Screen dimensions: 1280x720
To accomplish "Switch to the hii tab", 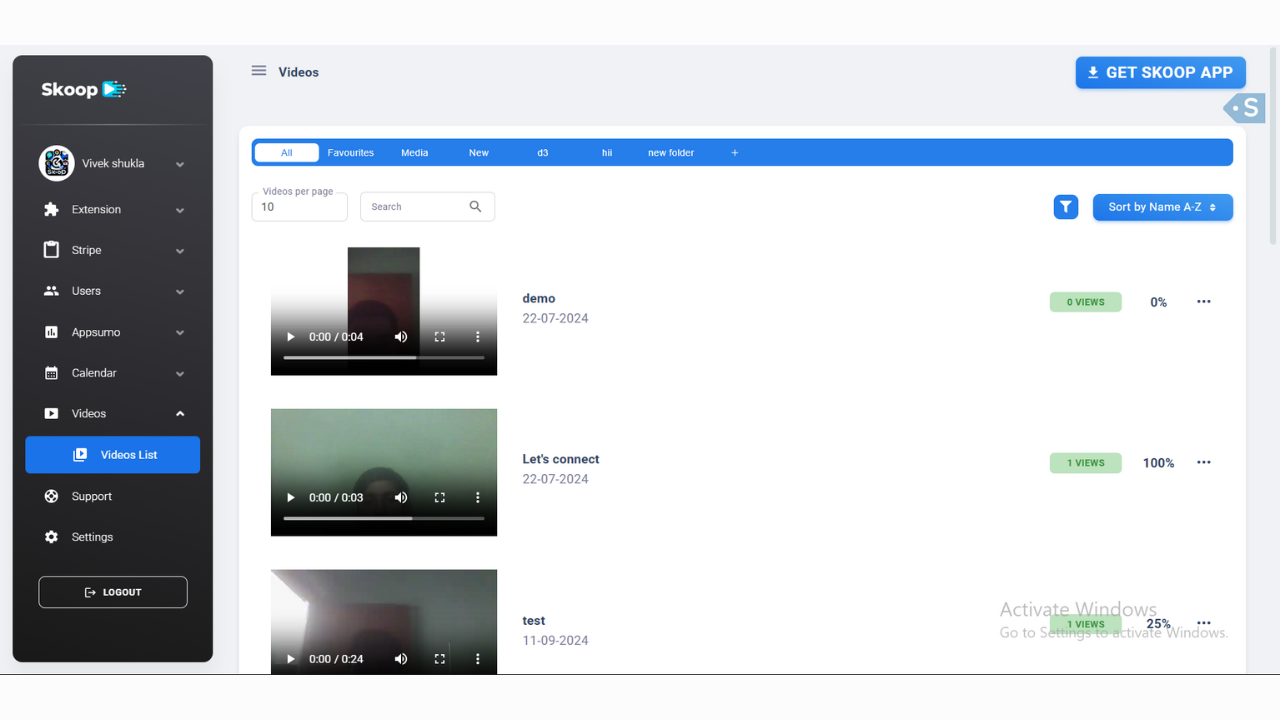I will coord(607,153).
